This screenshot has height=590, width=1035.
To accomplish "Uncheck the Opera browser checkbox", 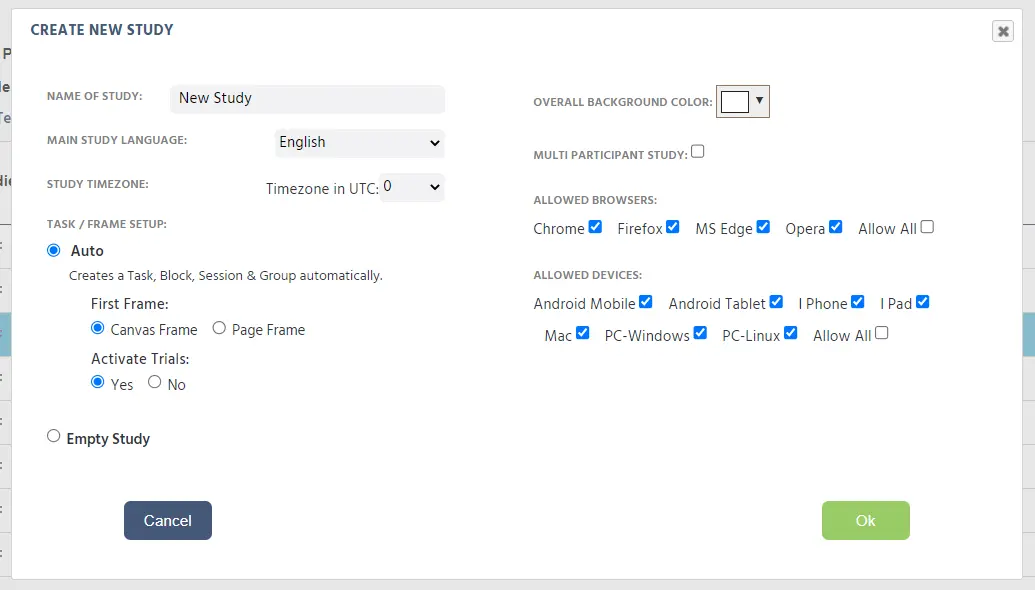I will pyautogui.click(x=836, y=227).
